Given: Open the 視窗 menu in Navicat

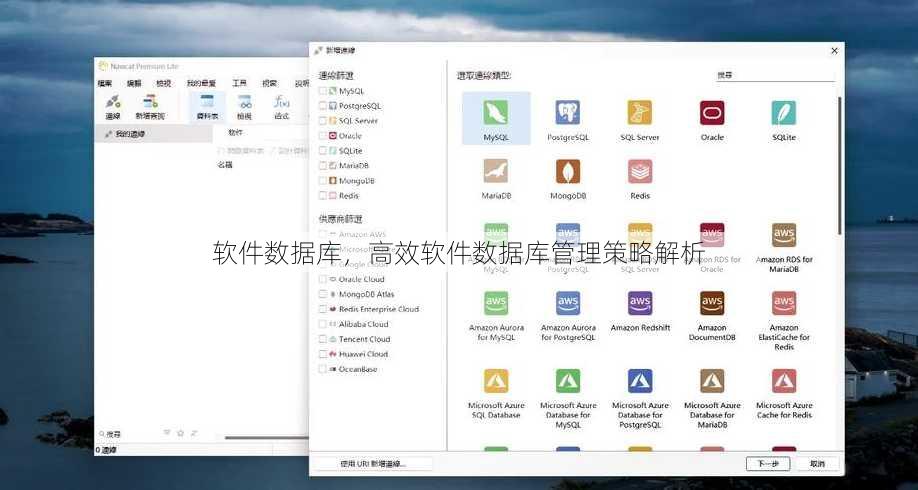Looking at the screenshot, I should tap(270, 84).
